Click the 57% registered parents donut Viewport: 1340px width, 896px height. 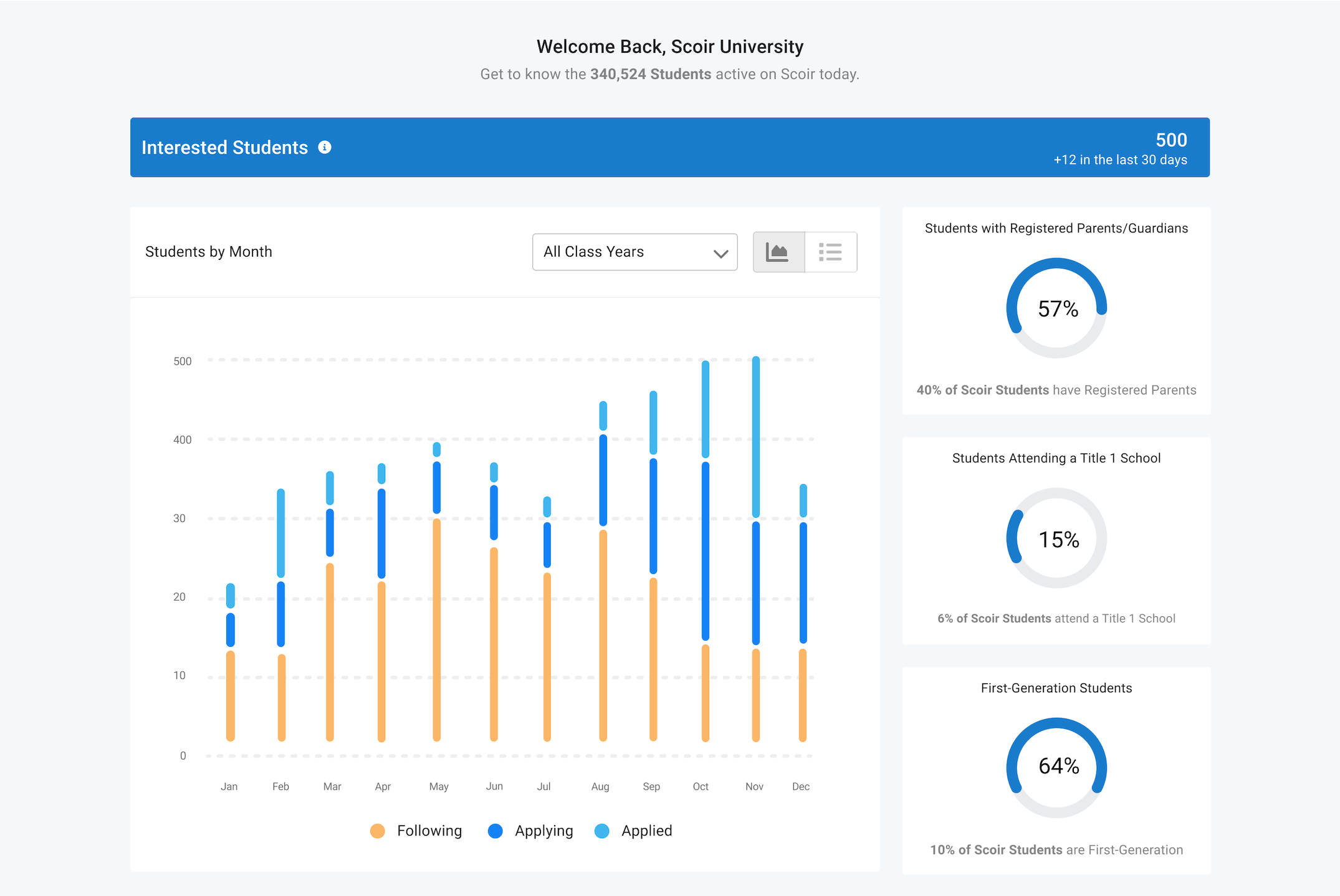point(1057,308)
